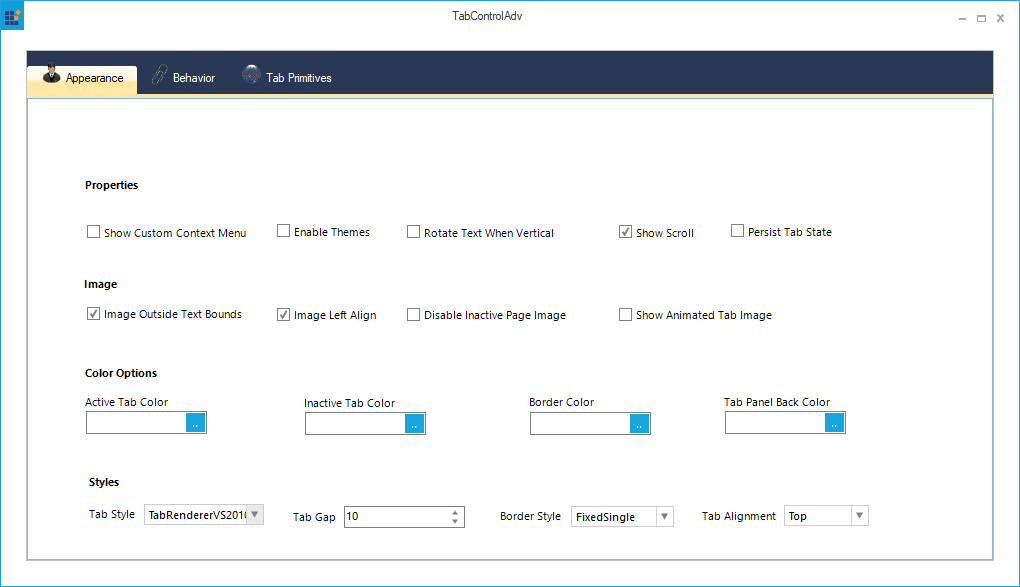Switch to the Behavior tab
Screen dimensions: 1020x587
tap(190, 77)
